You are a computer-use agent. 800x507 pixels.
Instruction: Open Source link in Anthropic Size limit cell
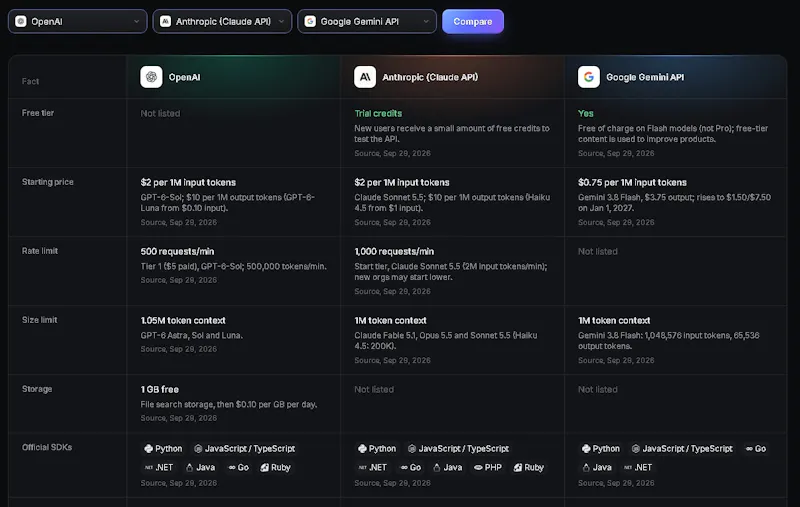392,360
